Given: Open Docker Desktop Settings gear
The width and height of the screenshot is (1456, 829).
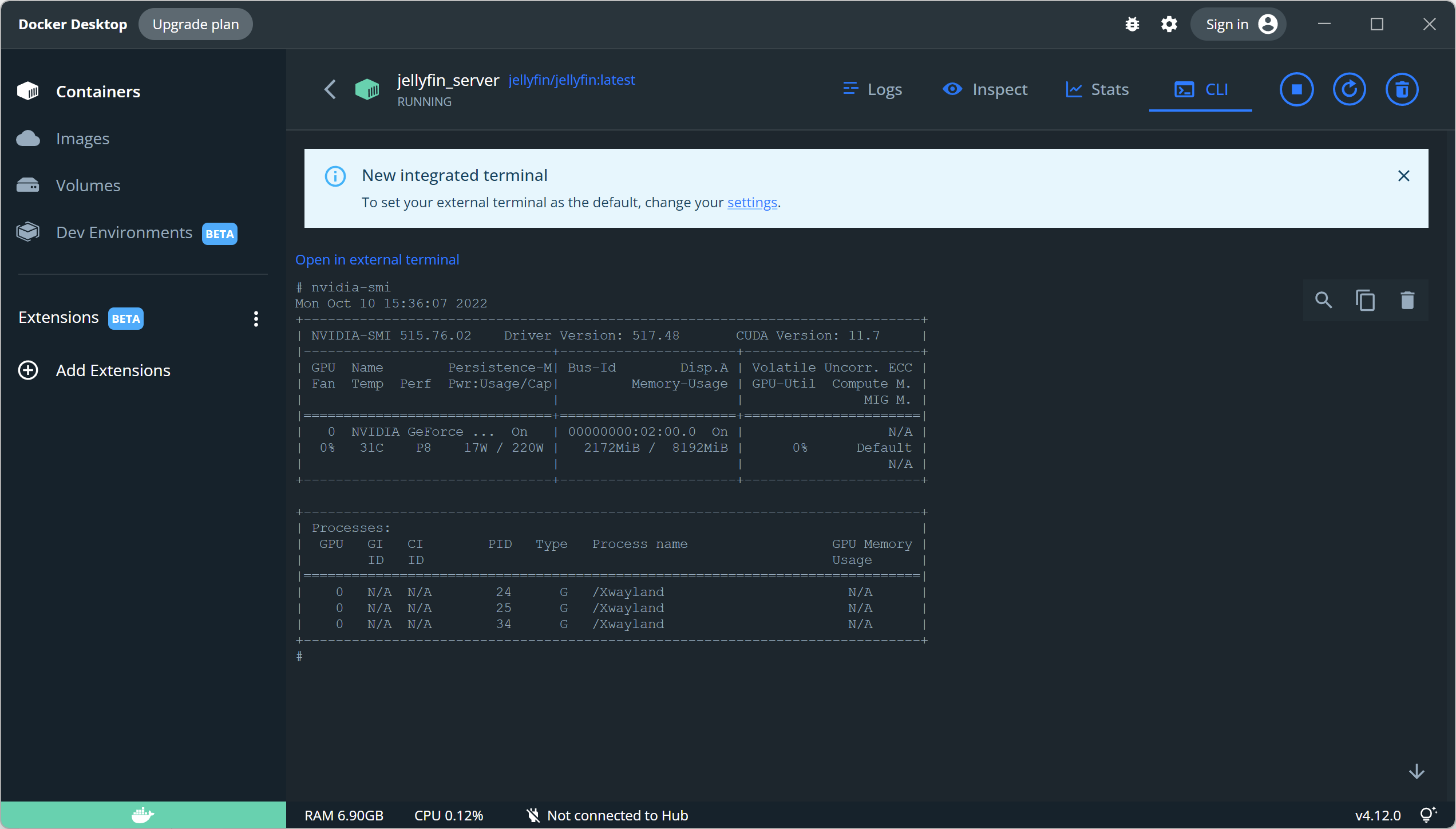Looking at the screenshot, I should coord(1169,24).
